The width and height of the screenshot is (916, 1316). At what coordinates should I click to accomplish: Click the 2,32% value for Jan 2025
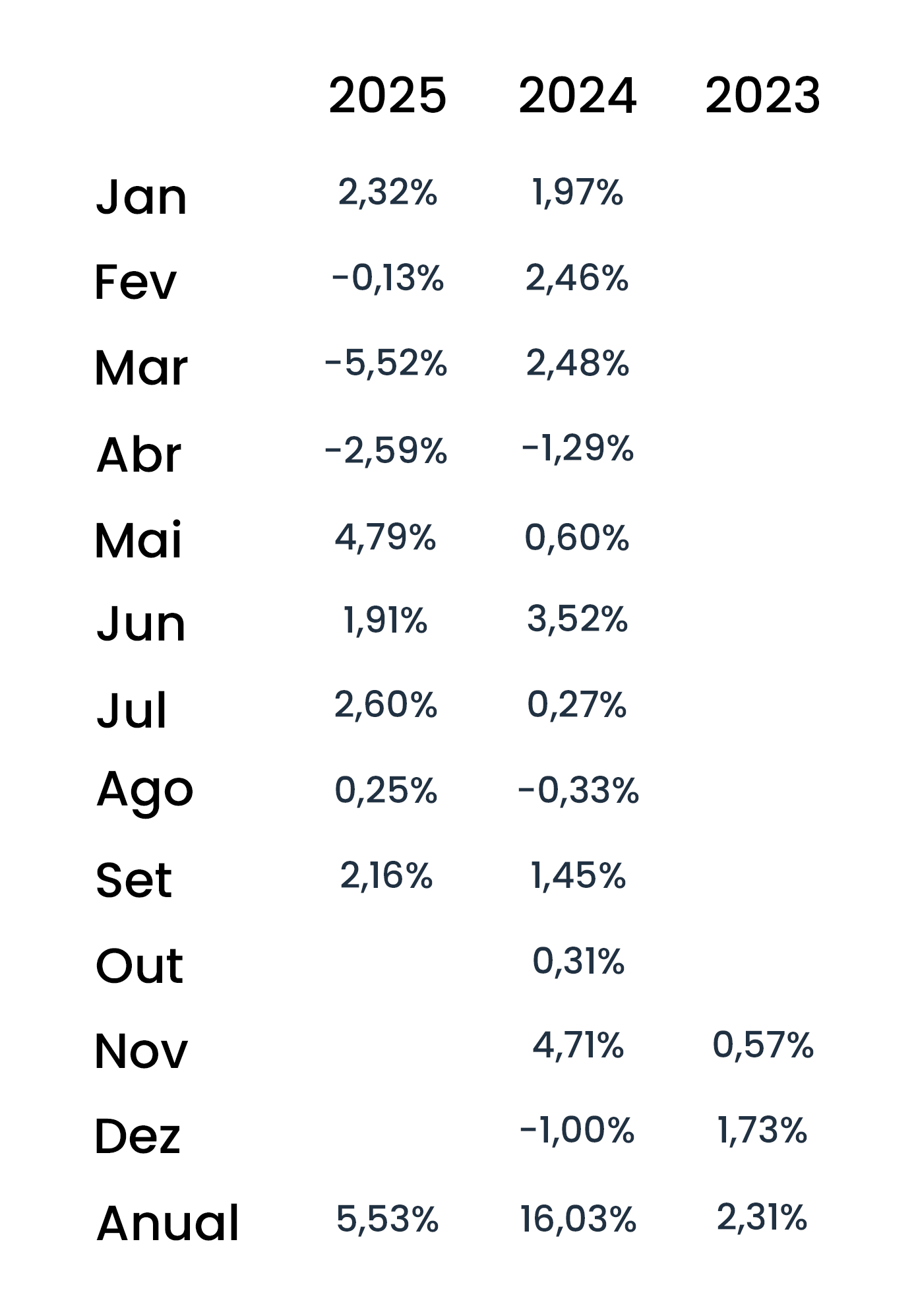[387, 193]
